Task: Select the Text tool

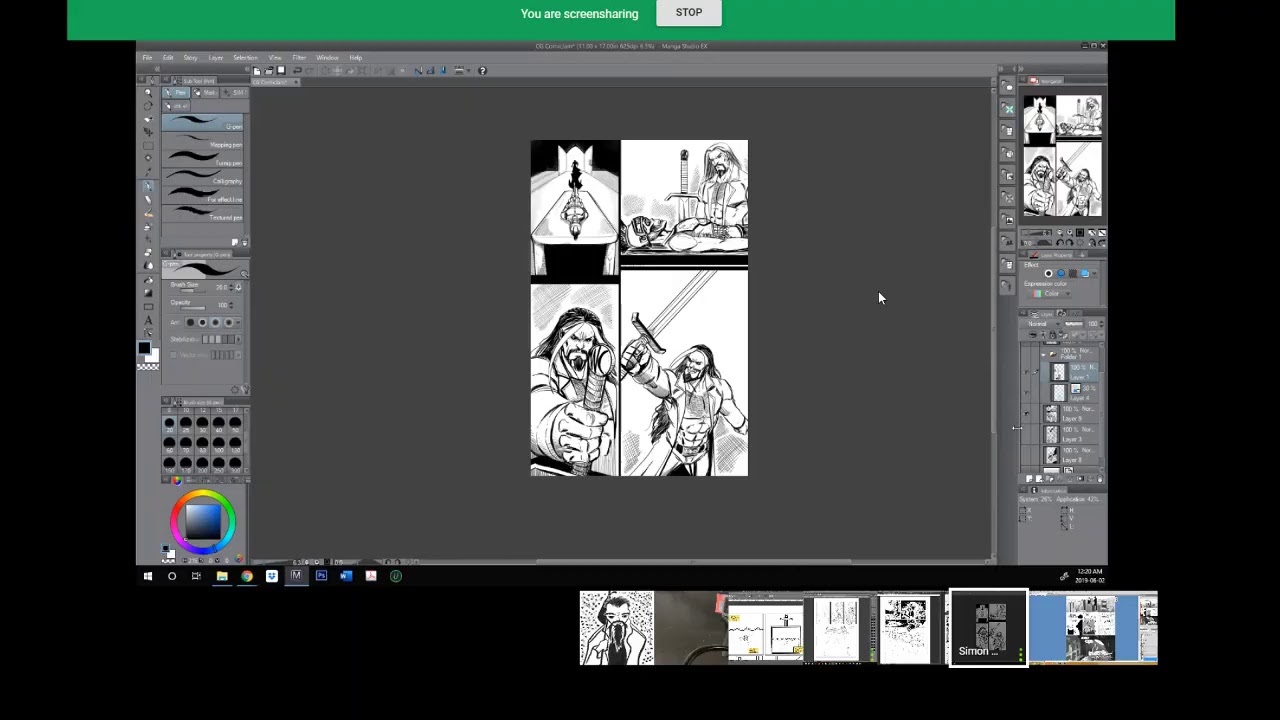Action: pyautogui.click(x=148, y=320)
